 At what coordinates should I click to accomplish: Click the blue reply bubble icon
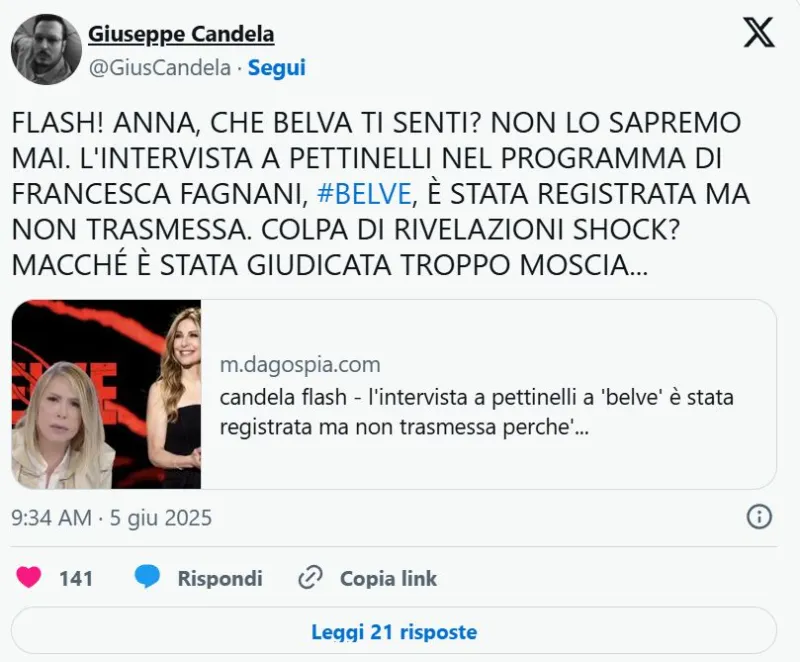click(147, 577)
